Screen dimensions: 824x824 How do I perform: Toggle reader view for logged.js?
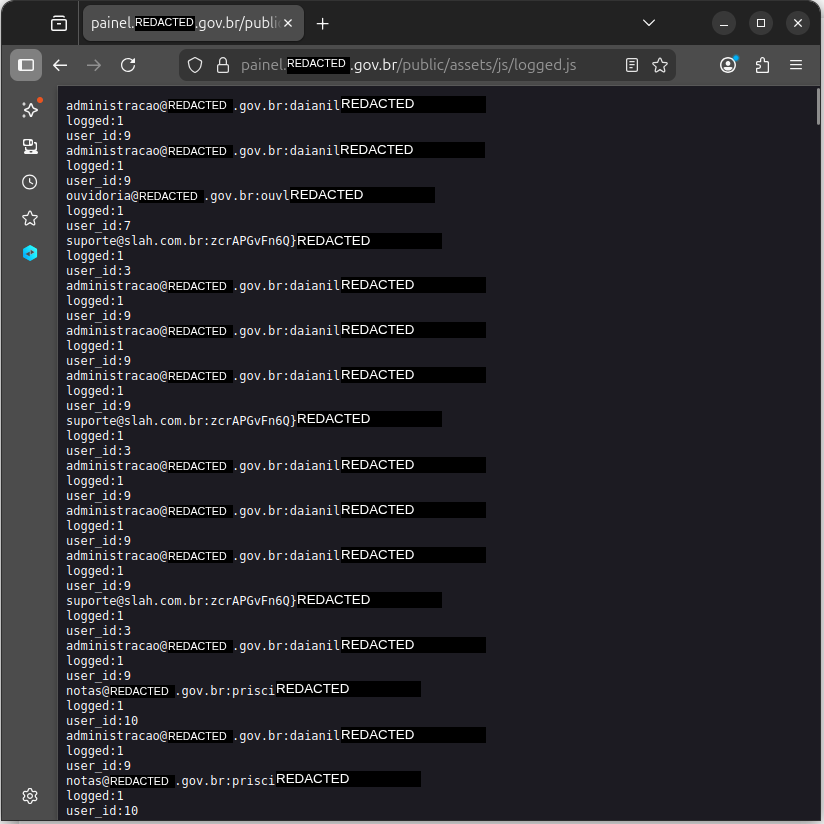[x=631, y=64]
